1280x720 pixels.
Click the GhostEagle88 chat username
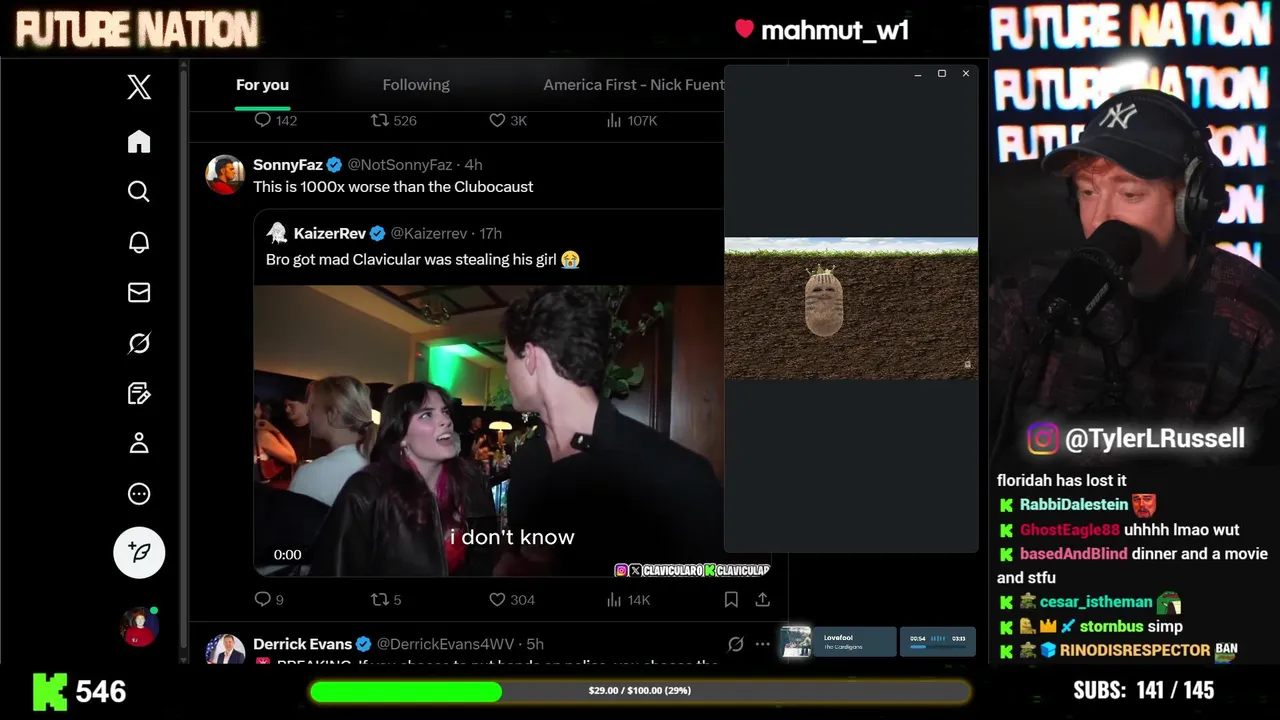pos(1069,529)
